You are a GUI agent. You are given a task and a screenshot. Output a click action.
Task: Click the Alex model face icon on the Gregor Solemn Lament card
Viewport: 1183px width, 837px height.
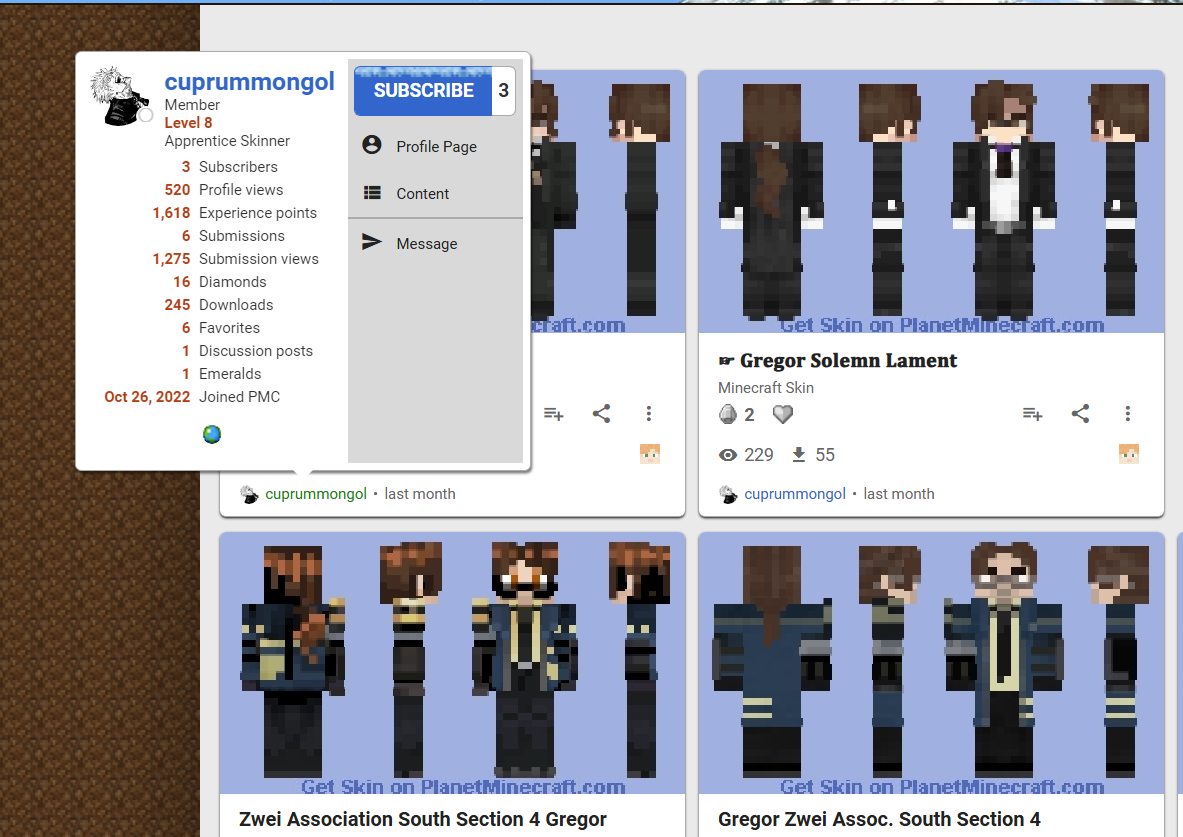[1129, 454]
